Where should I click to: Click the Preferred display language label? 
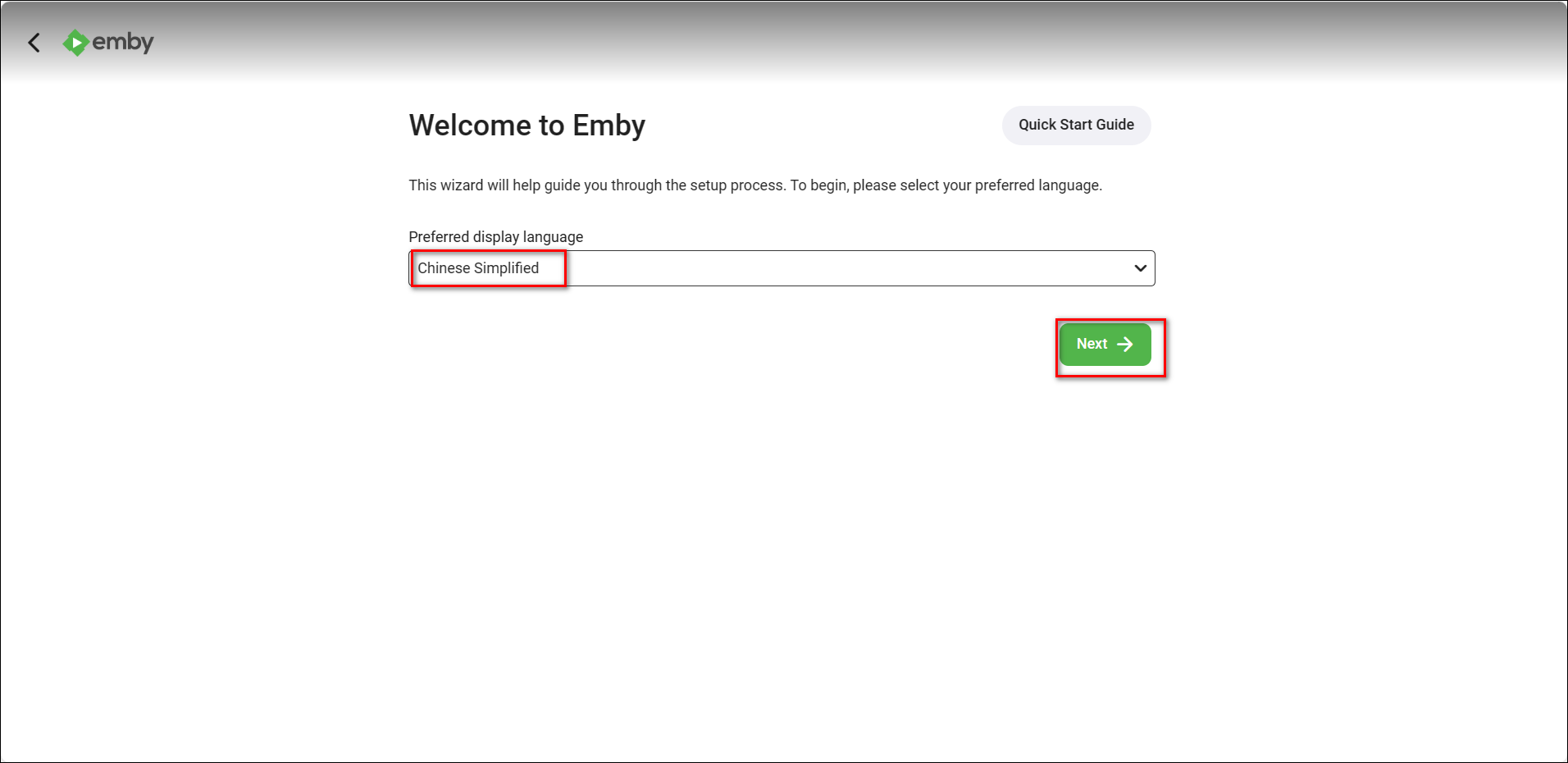pos(495,237)
